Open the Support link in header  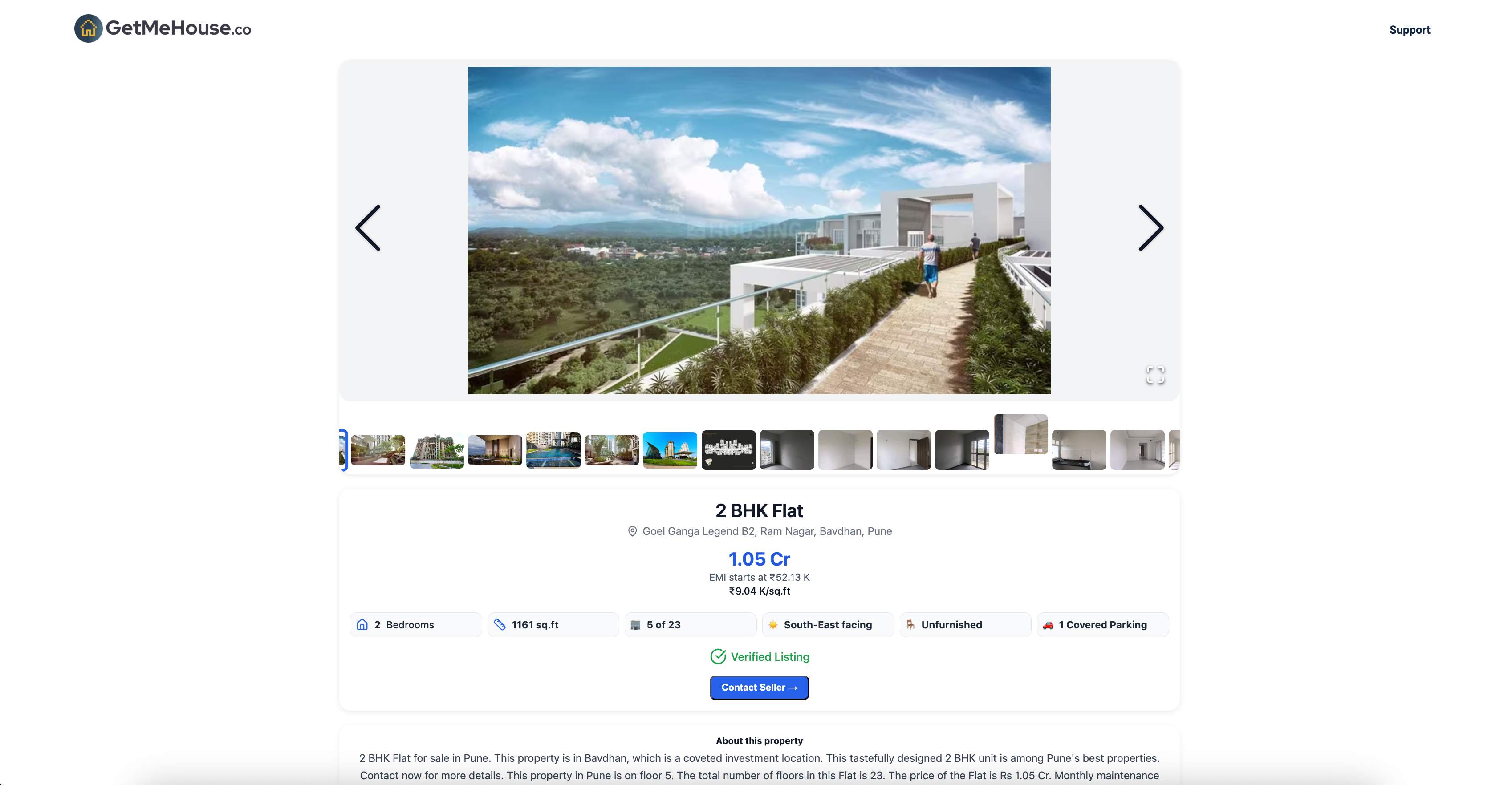tap(1409, 30)
